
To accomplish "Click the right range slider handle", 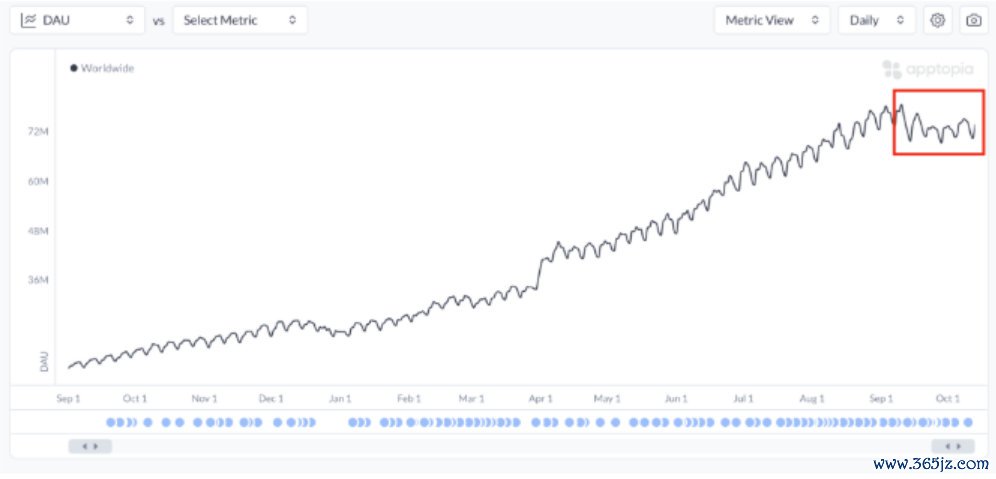I will (x=952, y=446).
